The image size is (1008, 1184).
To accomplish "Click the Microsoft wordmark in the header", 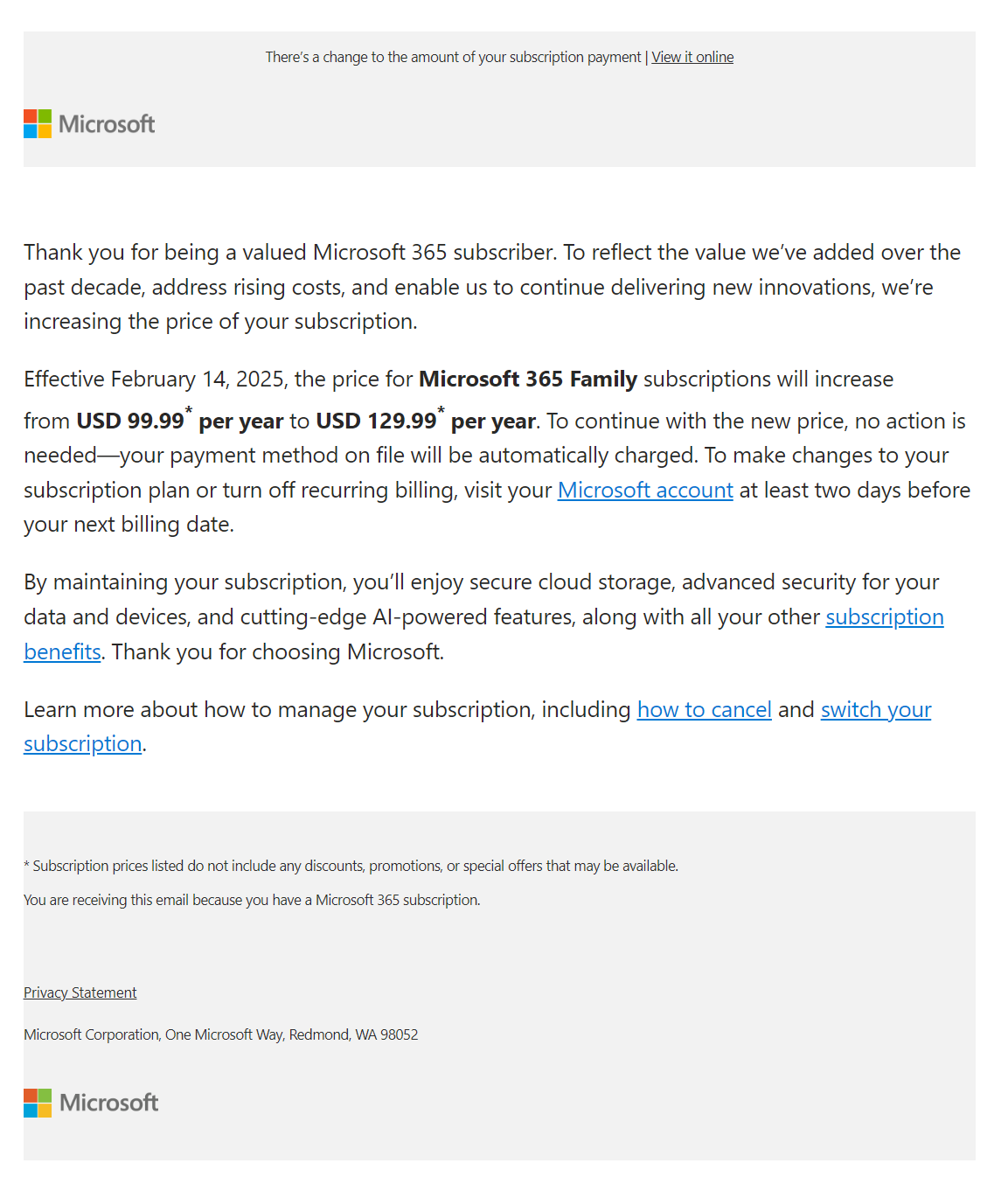I will tap(107, 124).
